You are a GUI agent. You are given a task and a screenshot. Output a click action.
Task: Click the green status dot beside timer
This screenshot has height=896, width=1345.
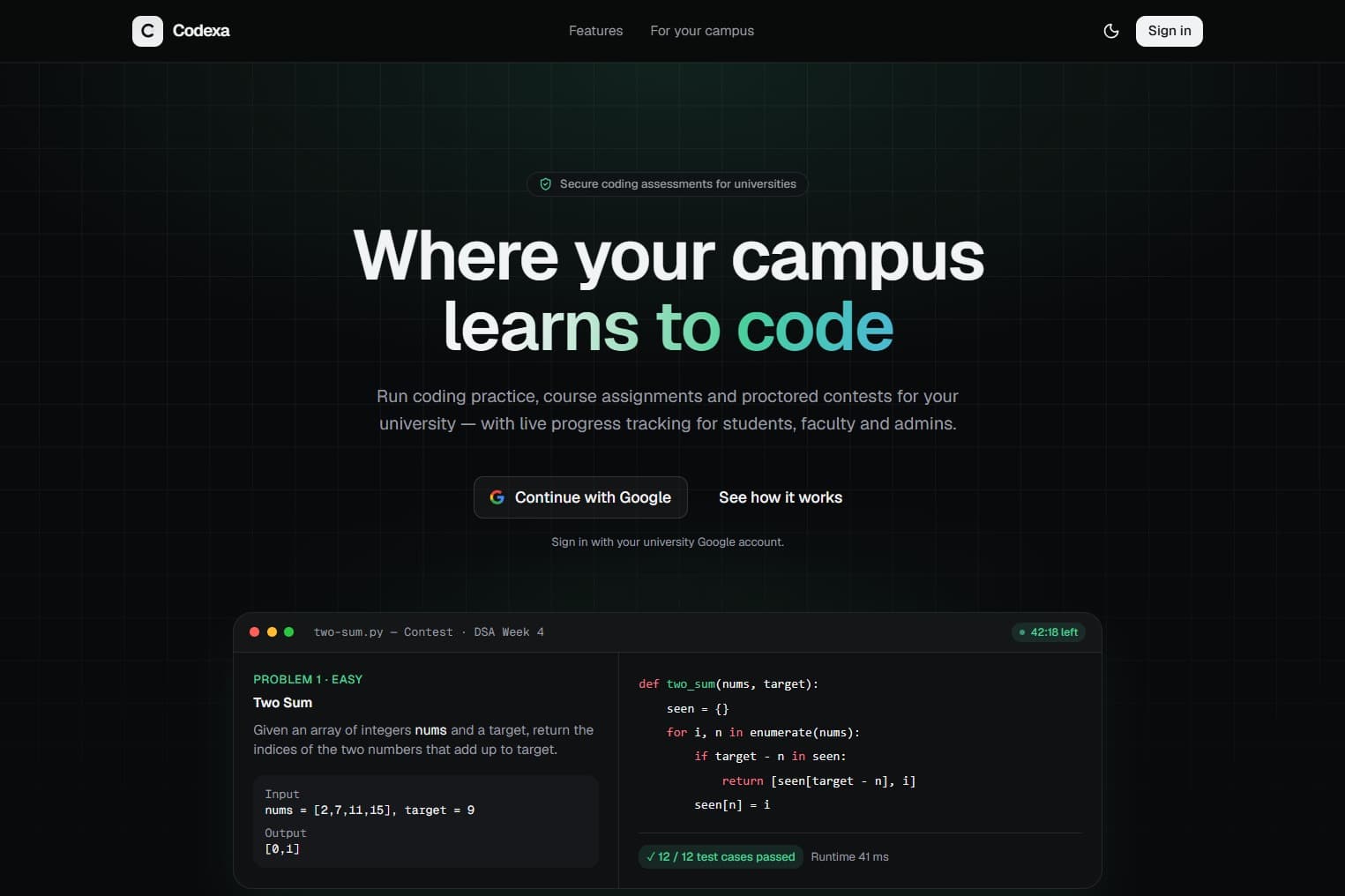[x=1022, y=632]
